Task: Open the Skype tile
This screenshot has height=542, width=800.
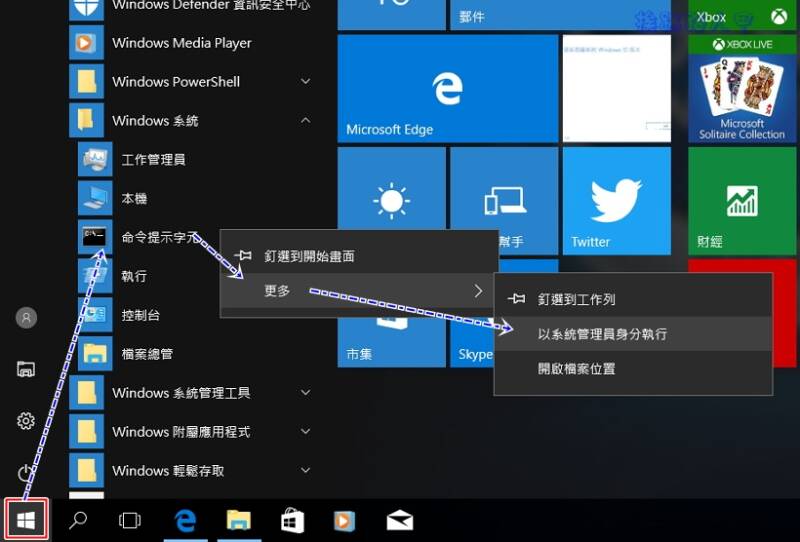Action: [472, 342]
